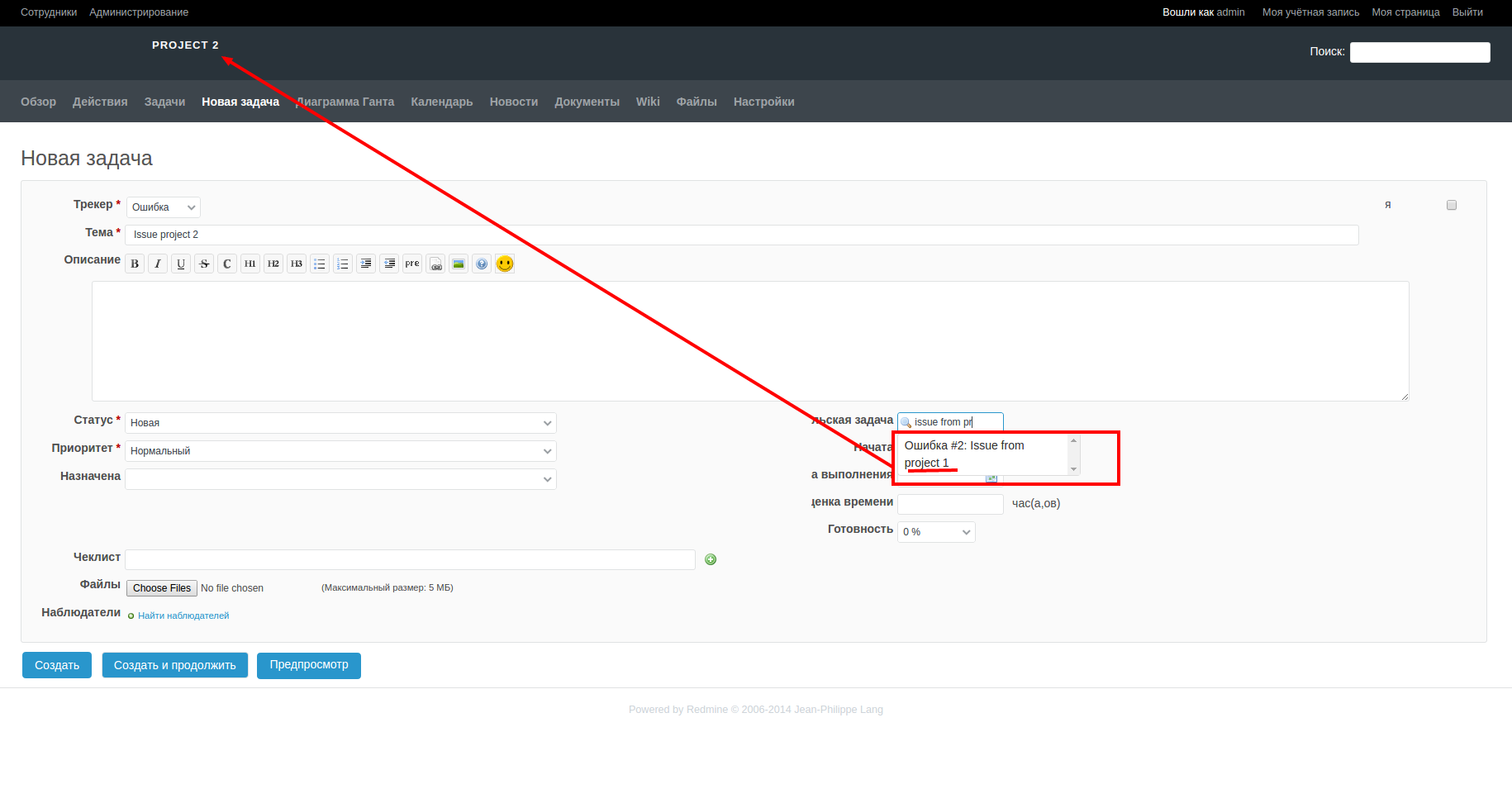This screenshot has height=808, width=1512.
Task: Open the smiley emoji picker
Action: pyautogui.click(x=505, y=264)
